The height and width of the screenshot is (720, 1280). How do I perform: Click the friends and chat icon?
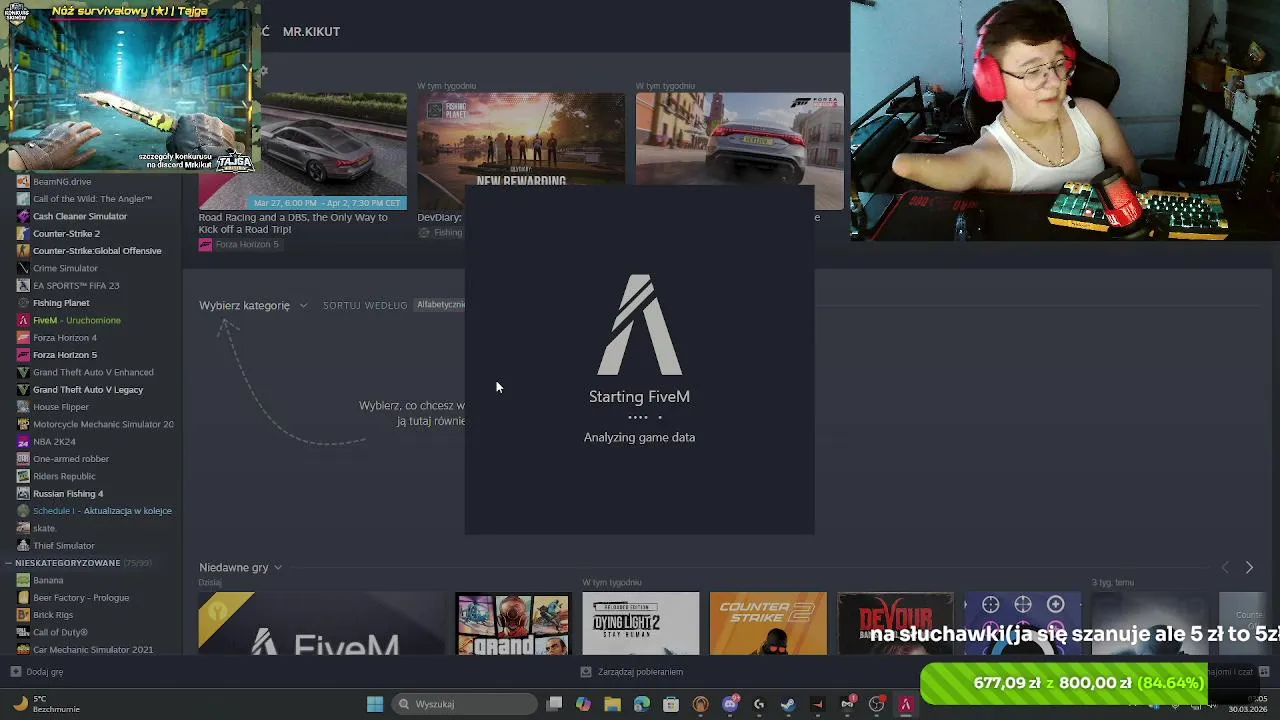(x=1264, y=672)
